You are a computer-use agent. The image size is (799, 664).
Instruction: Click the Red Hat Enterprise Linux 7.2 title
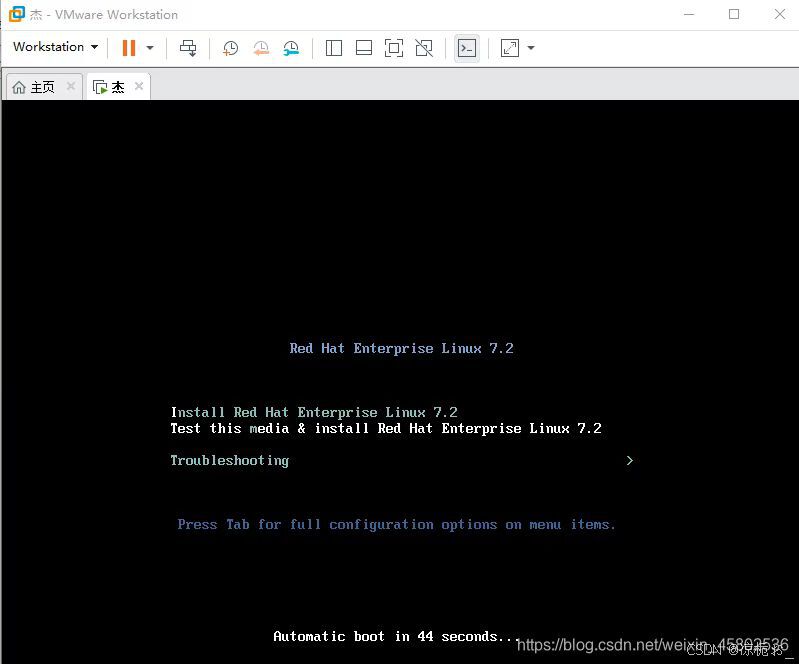point(402,348)
